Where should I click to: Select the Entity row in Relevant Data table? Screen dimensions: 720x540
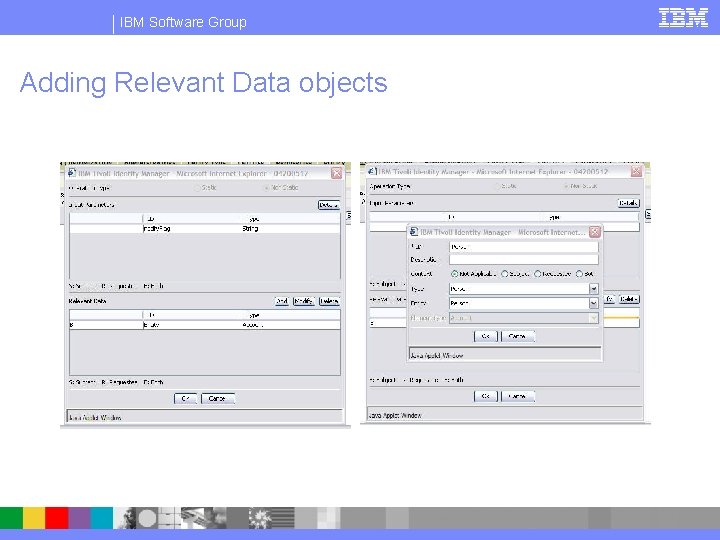pyautogui.click(x=205, y=325)
